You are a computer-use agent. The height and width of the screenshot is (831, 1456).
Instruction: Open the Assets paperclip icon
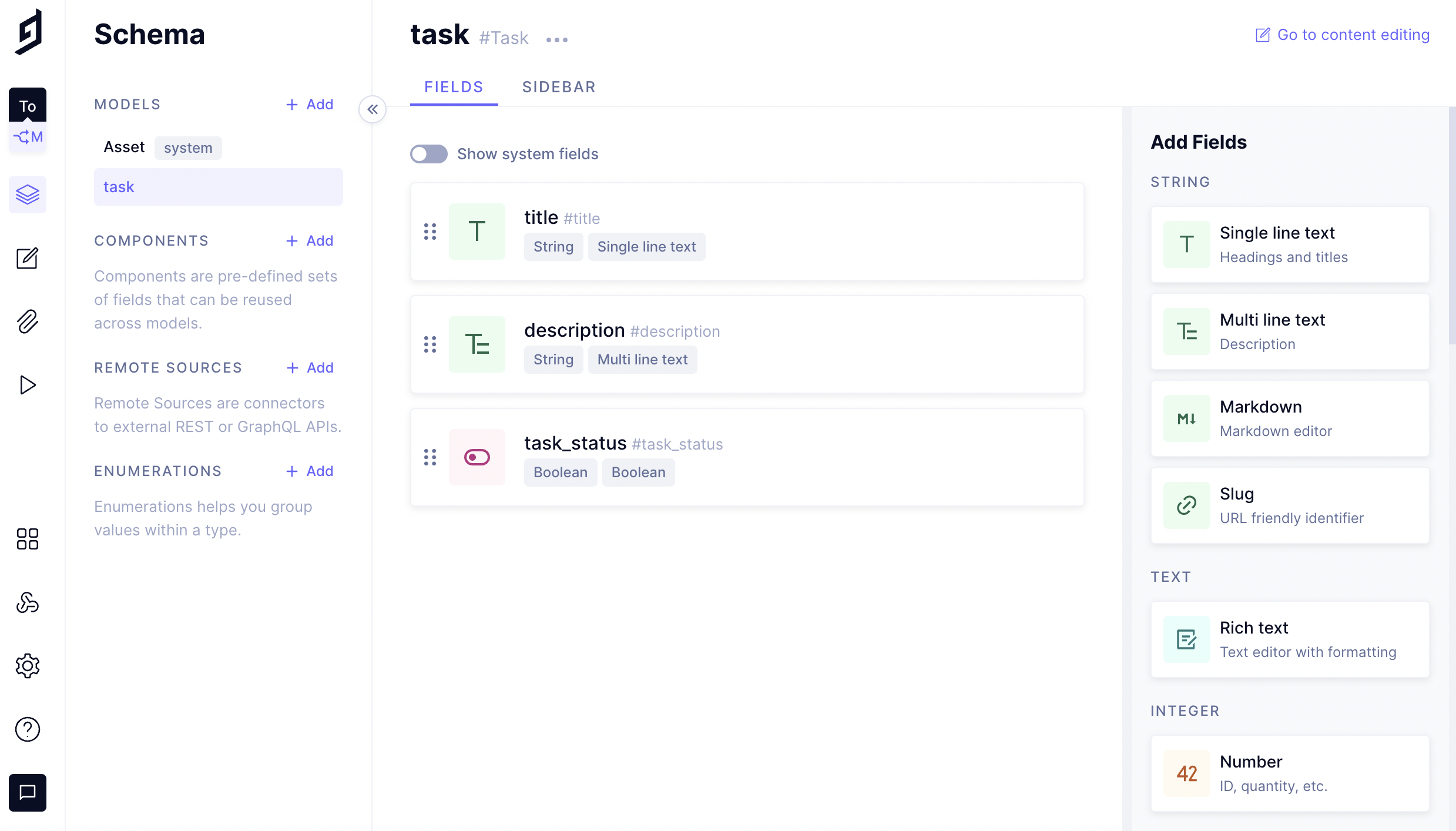point(27,321)
